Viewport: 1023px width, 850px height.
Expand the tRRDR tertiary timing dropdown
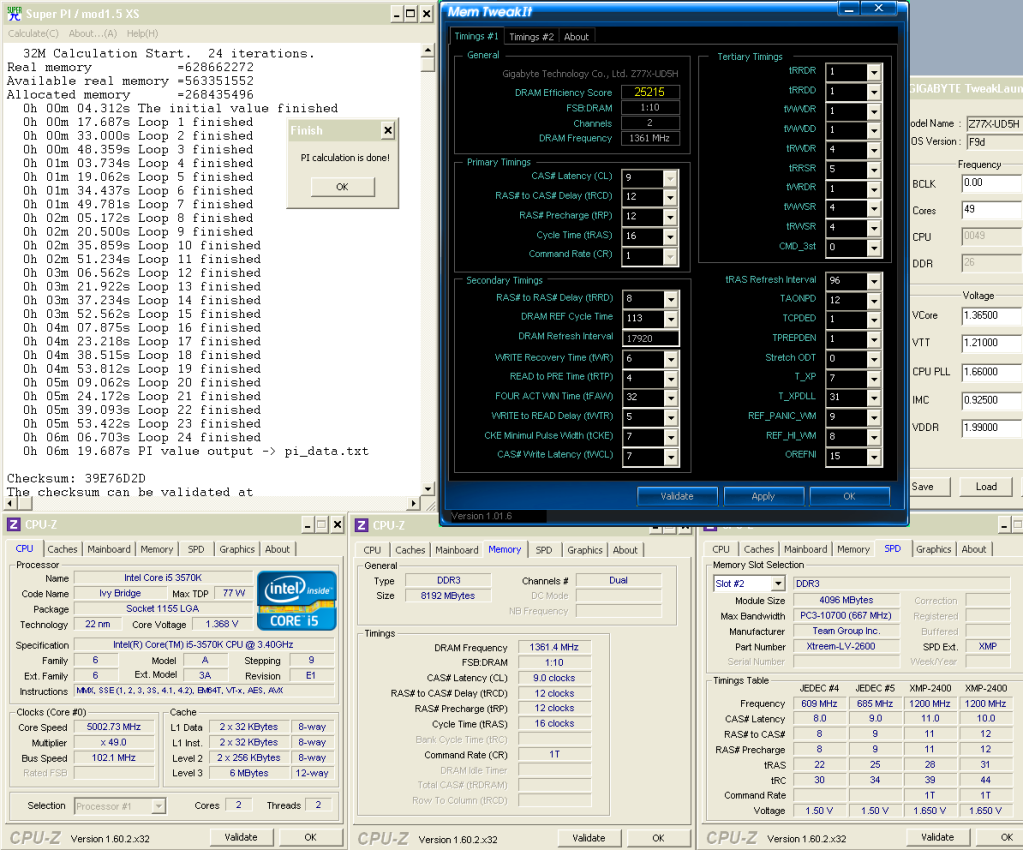click(874, 72)
